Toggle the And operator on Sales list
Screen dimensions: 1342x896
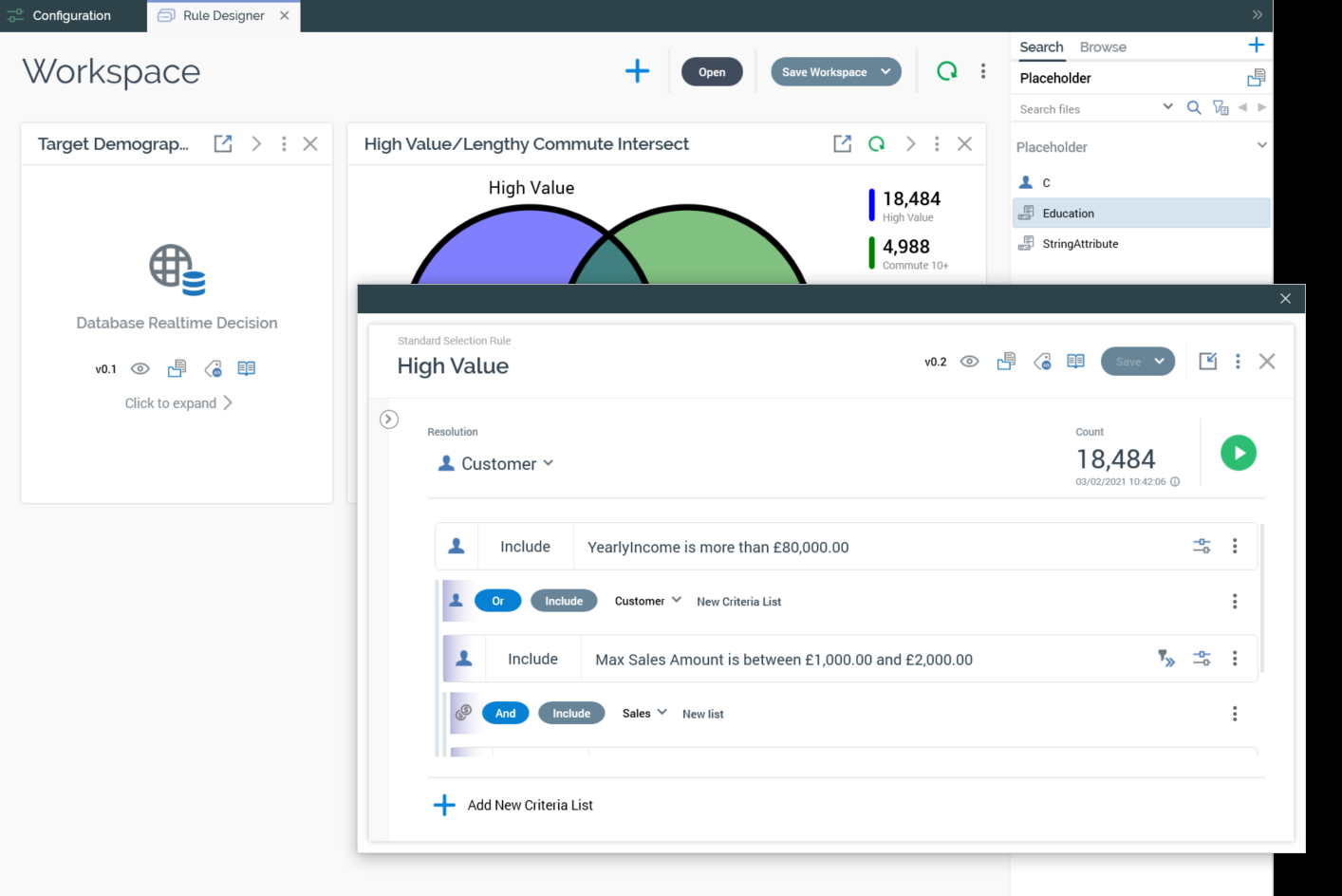click(505, 714)
